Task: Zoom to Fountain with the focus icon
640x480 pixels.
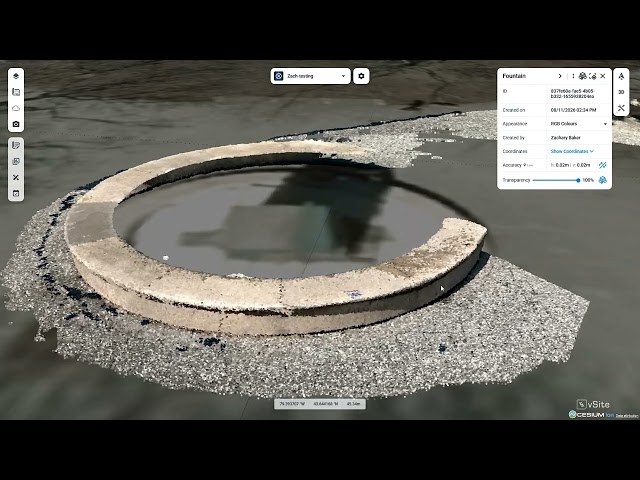Action: coord(593,76)
